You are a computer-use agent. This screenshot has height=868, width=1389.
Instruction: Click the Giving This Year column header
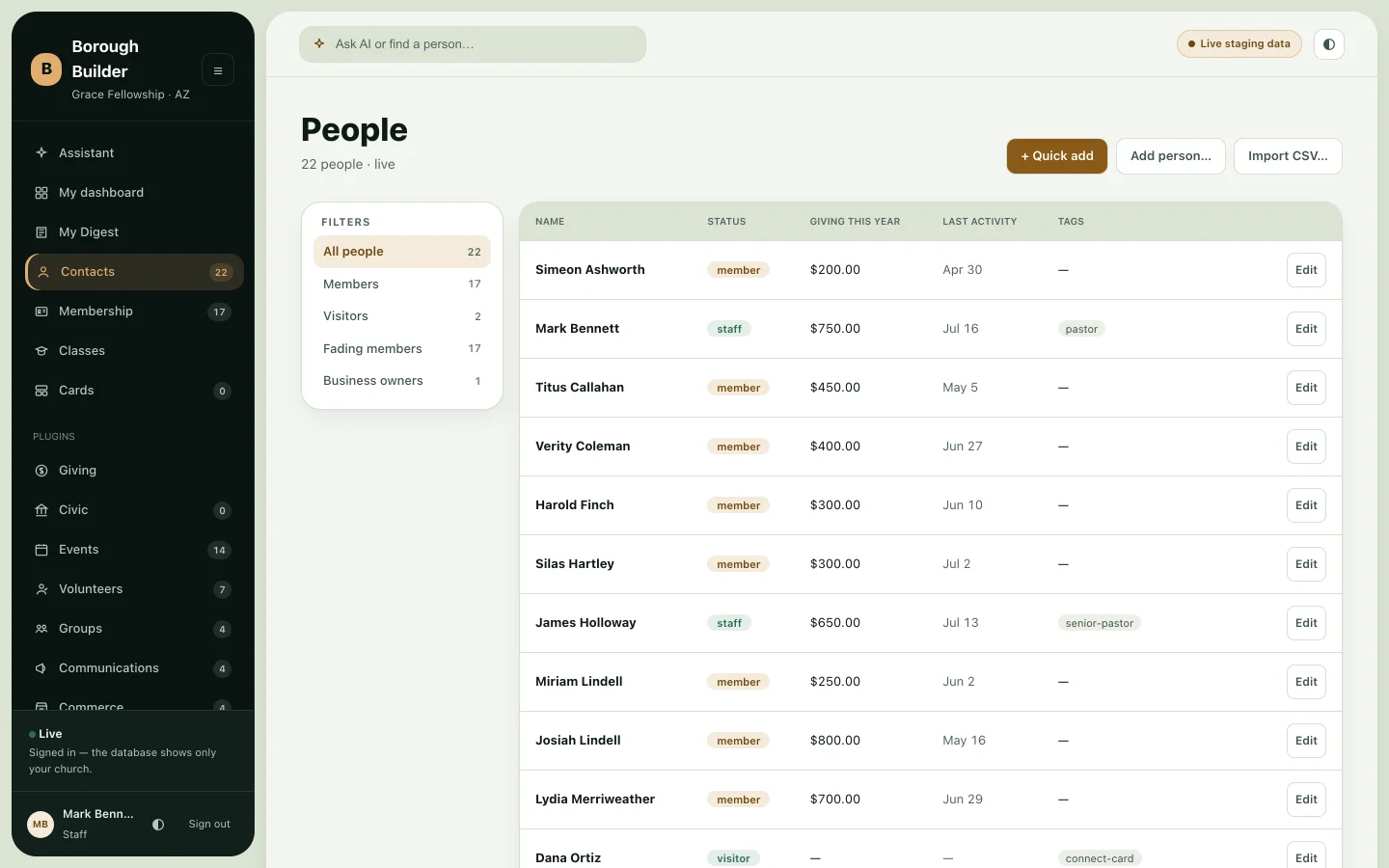855,222
